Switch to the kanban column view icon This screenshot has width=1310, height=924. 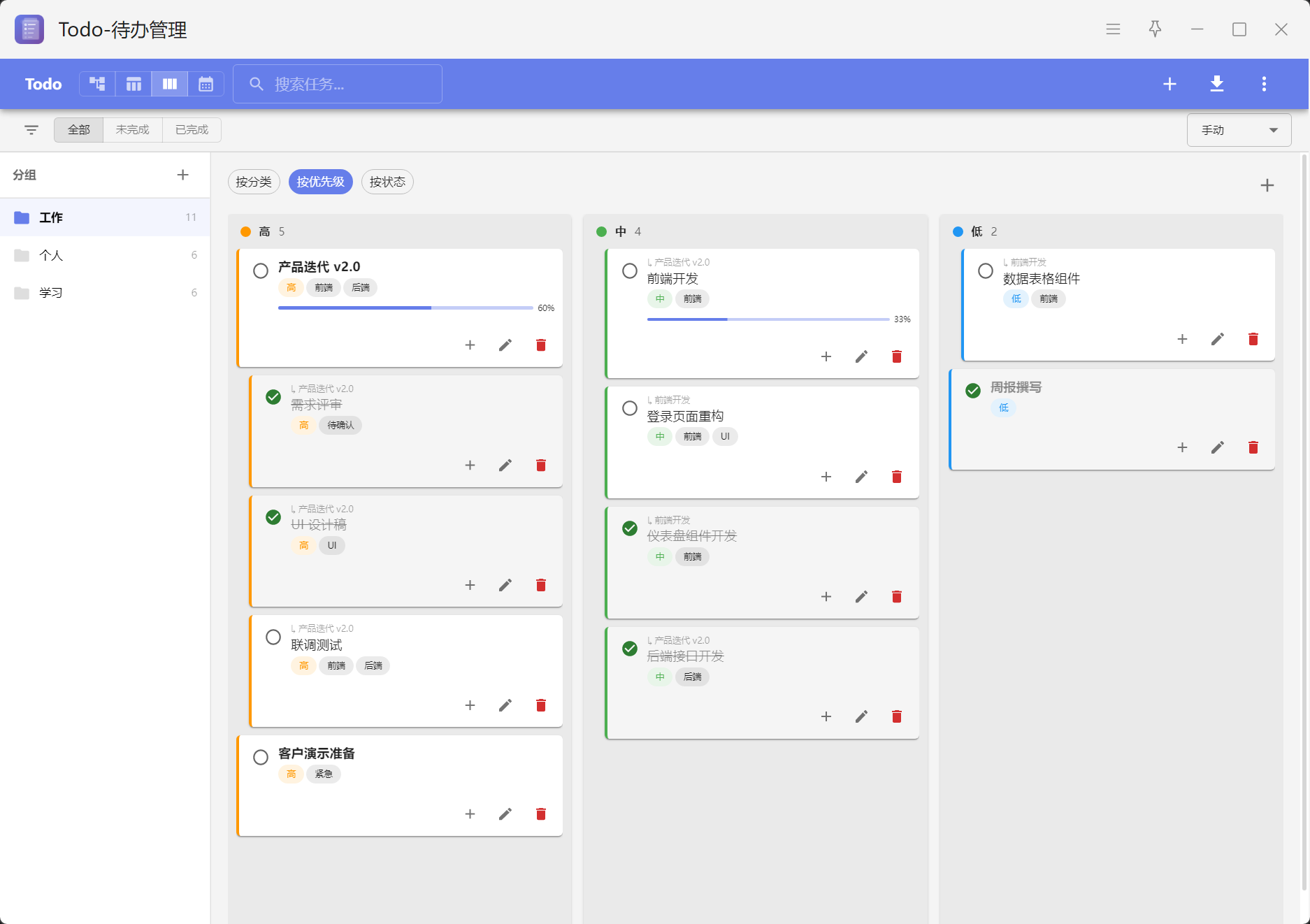pyautogui.click(x=170, y=84)
